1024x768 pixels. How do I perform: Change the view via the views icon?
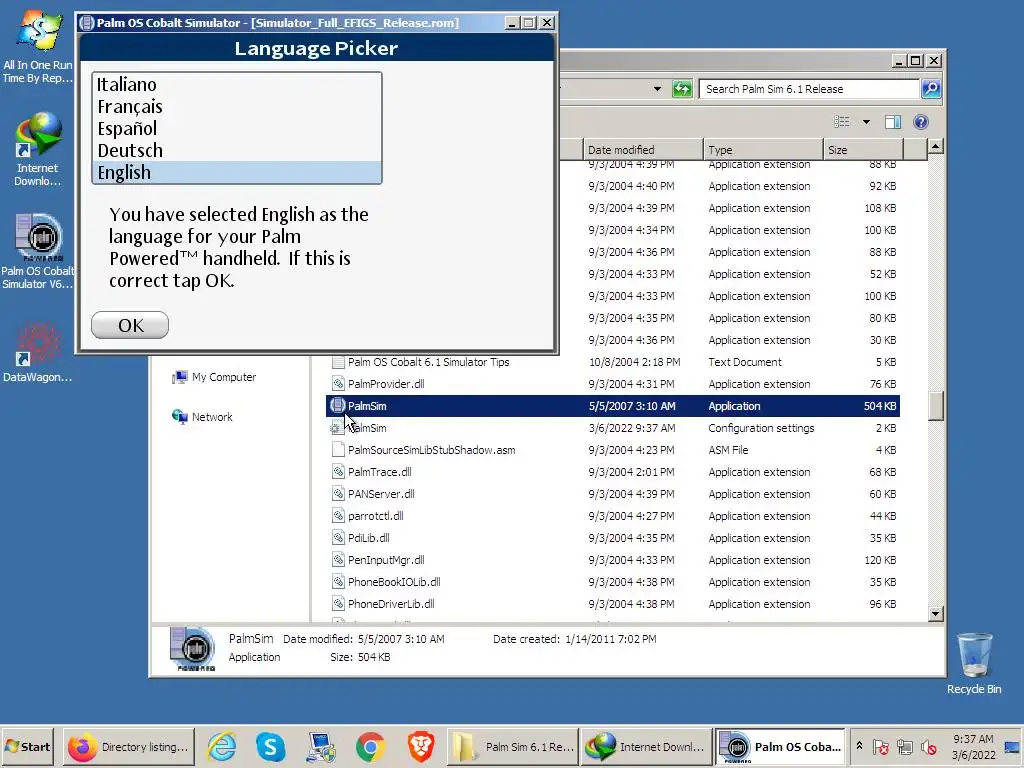[x=842, y=121]
